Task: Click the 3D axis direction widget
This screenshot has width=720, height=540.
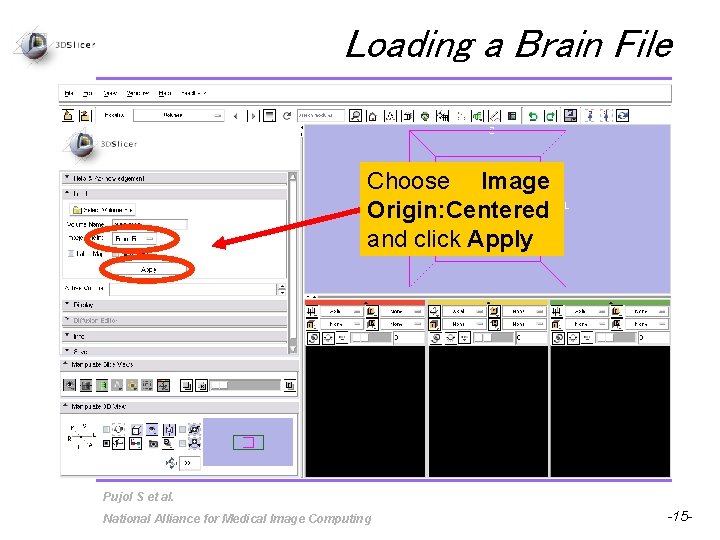Action: 82,436
